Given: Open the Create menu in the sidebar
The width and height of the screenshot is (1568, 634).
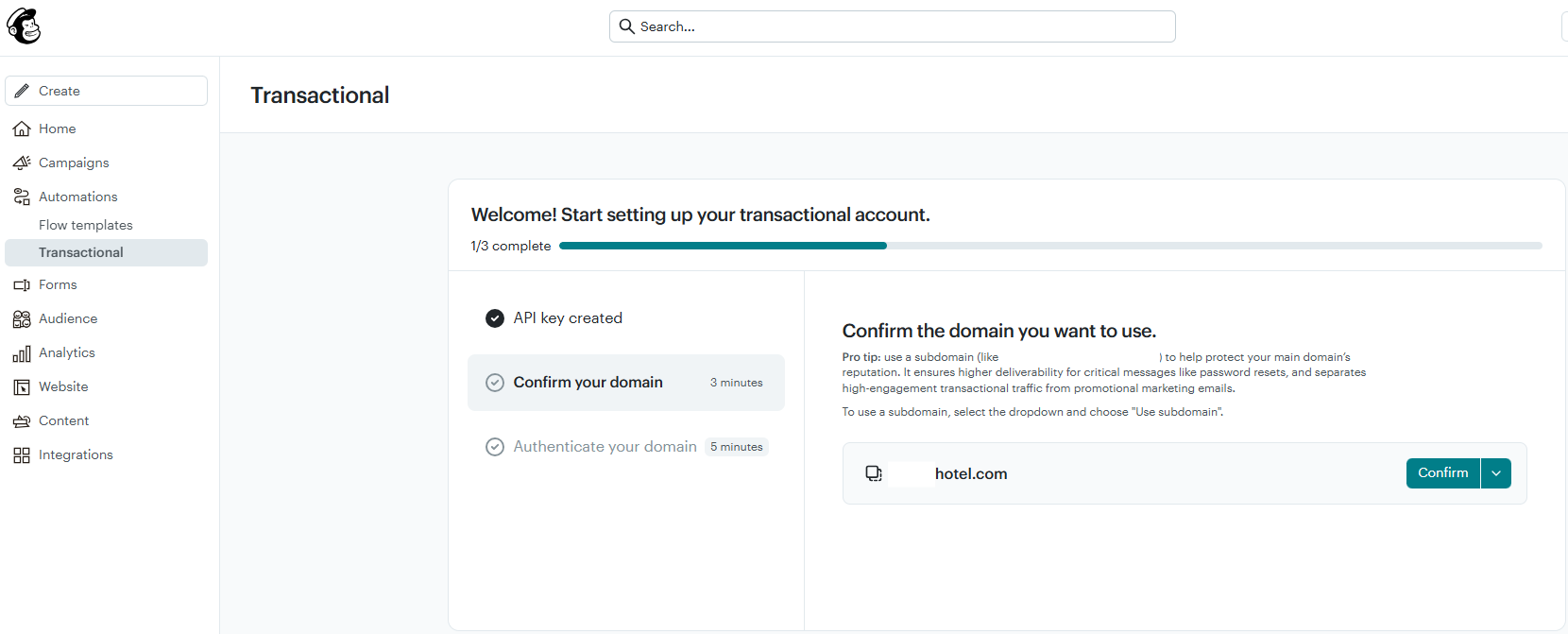Looking at the screenshot, I should [x=106, y=91].
